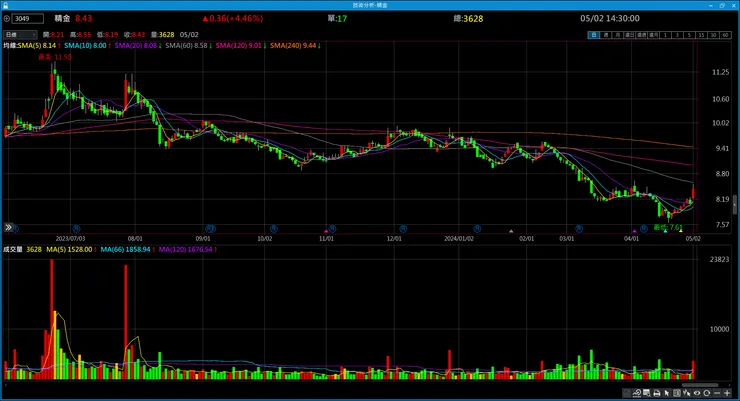Click the SMA(60) 8.58 moving average label
Image resolution: width=740 pixels, height=401 pixels.
point(186,46)
